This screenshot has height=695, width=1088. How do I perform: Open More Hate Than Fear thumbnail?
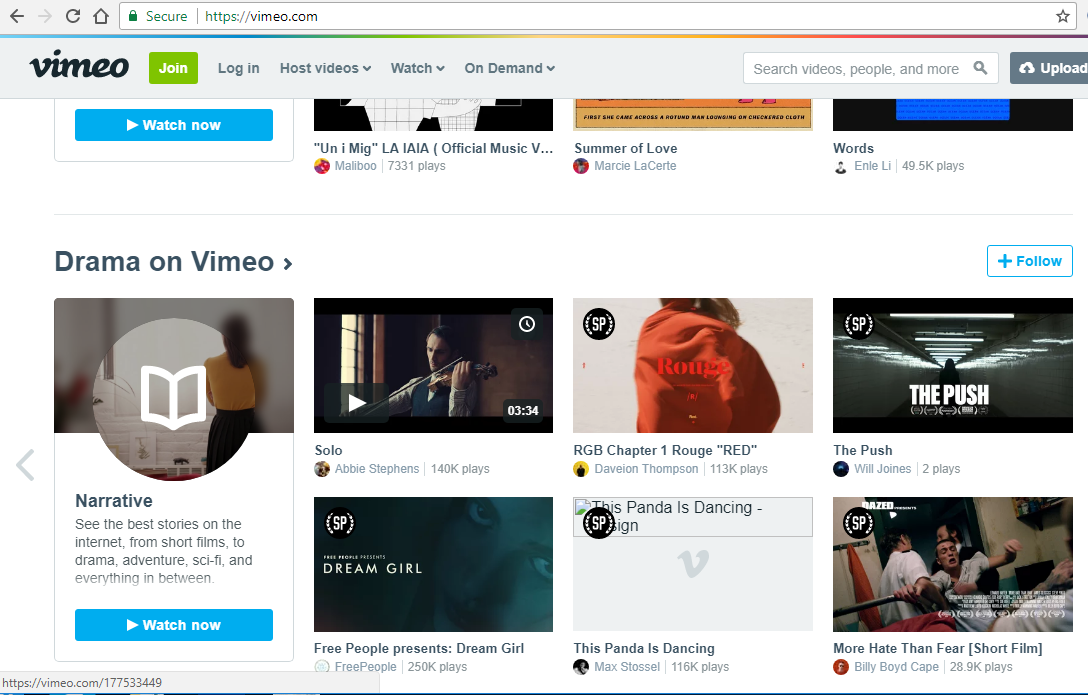pos(953,564)
